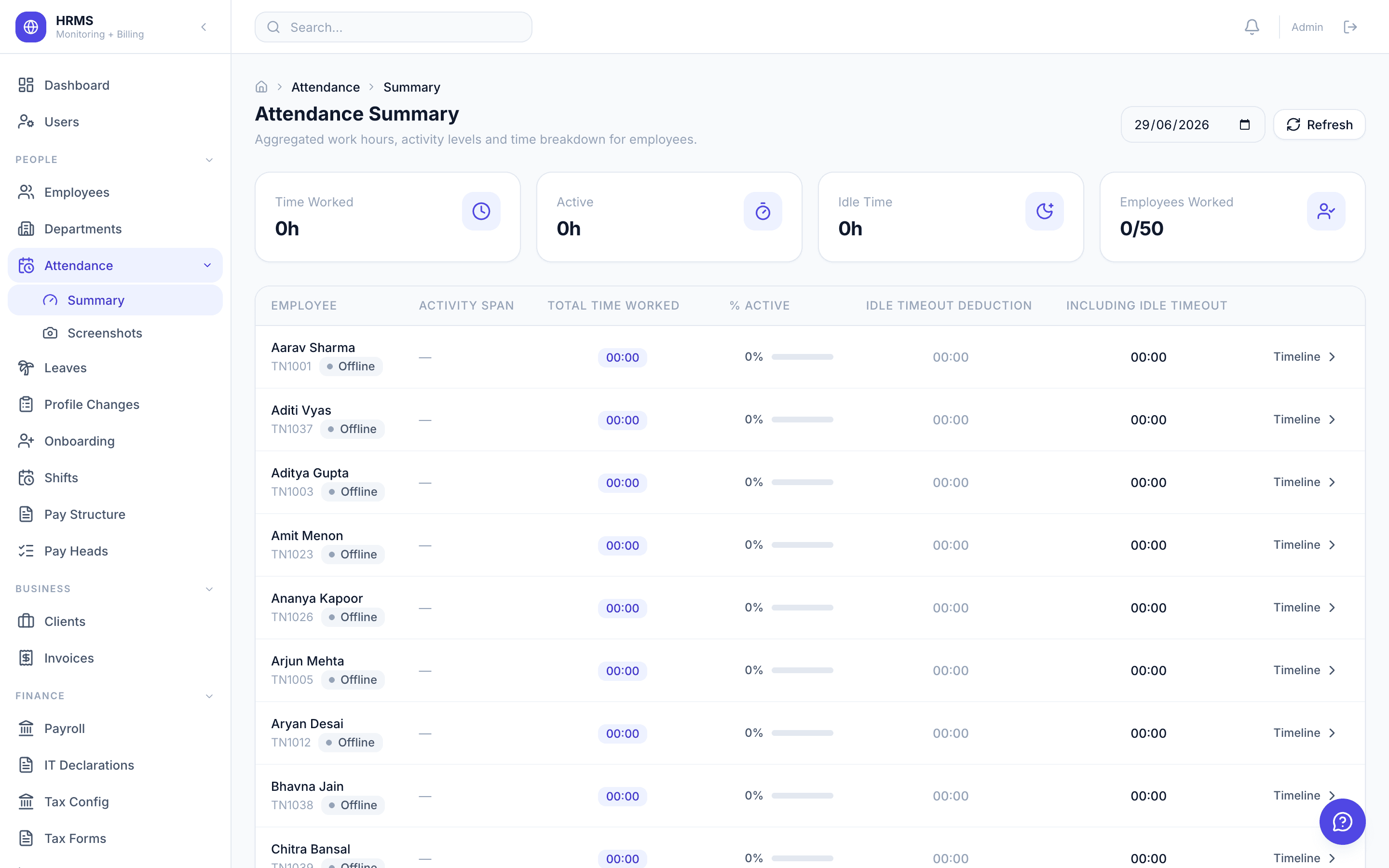Open Timeline chevron for Aarav Sharma

pos(1332,357)
